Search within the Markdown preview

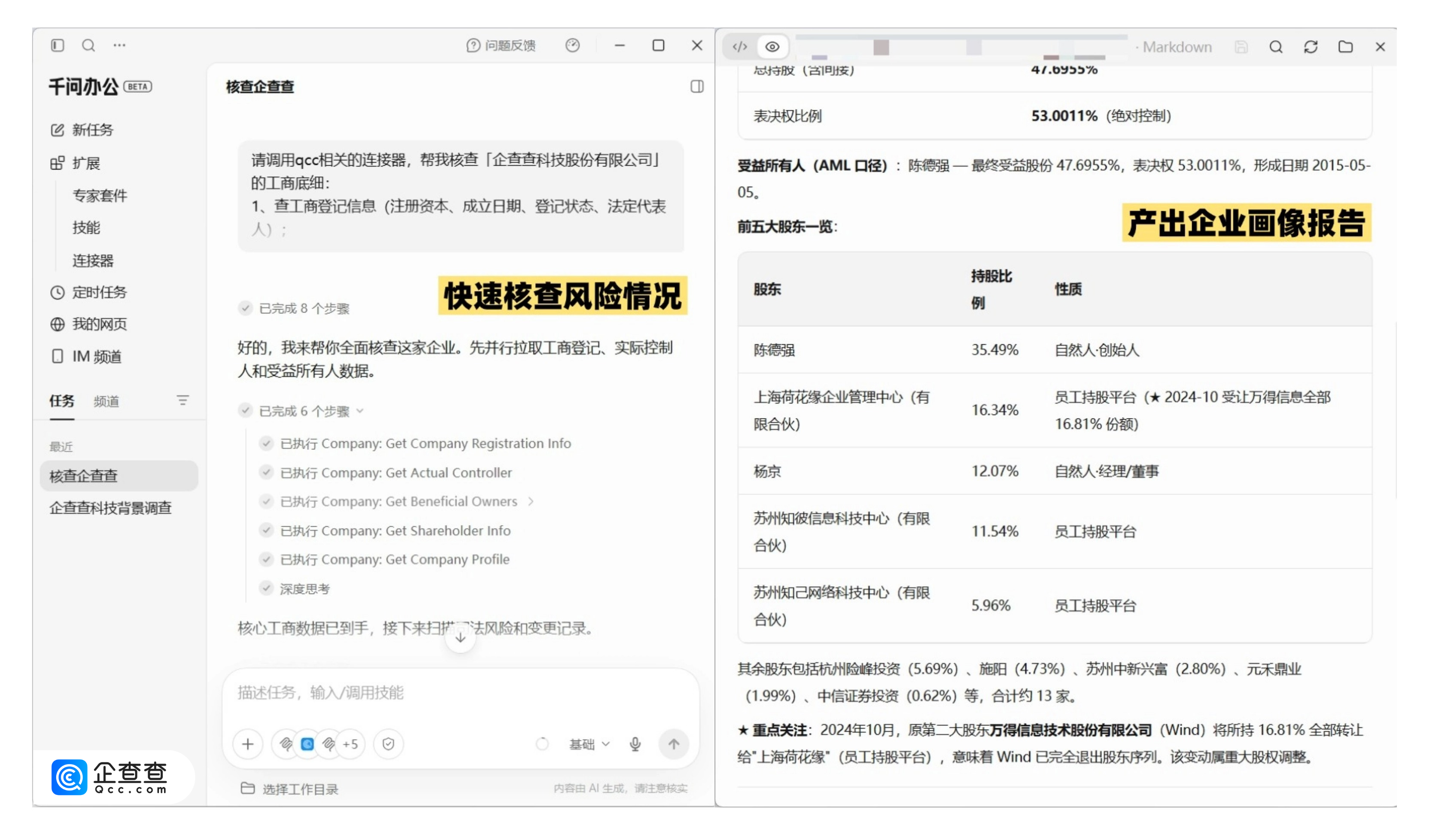point(1276,47)
